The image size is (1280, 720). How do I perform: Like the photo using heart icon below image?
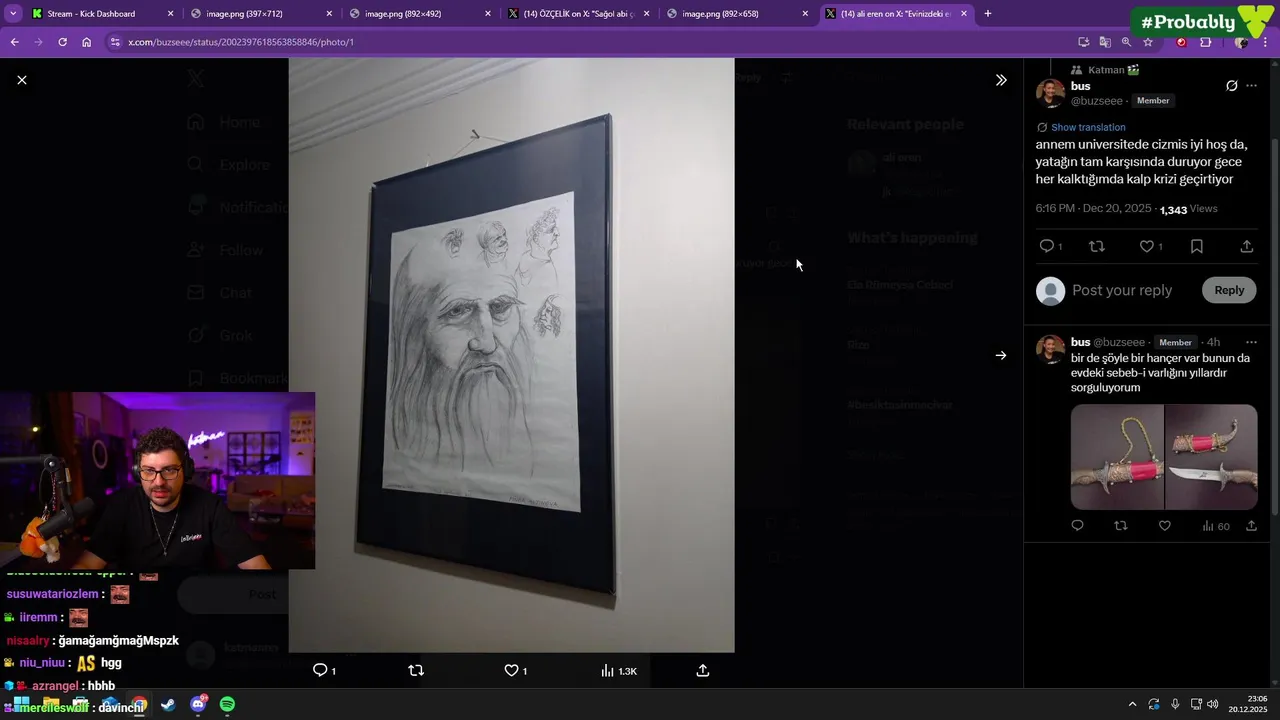[x=511, y=670]
